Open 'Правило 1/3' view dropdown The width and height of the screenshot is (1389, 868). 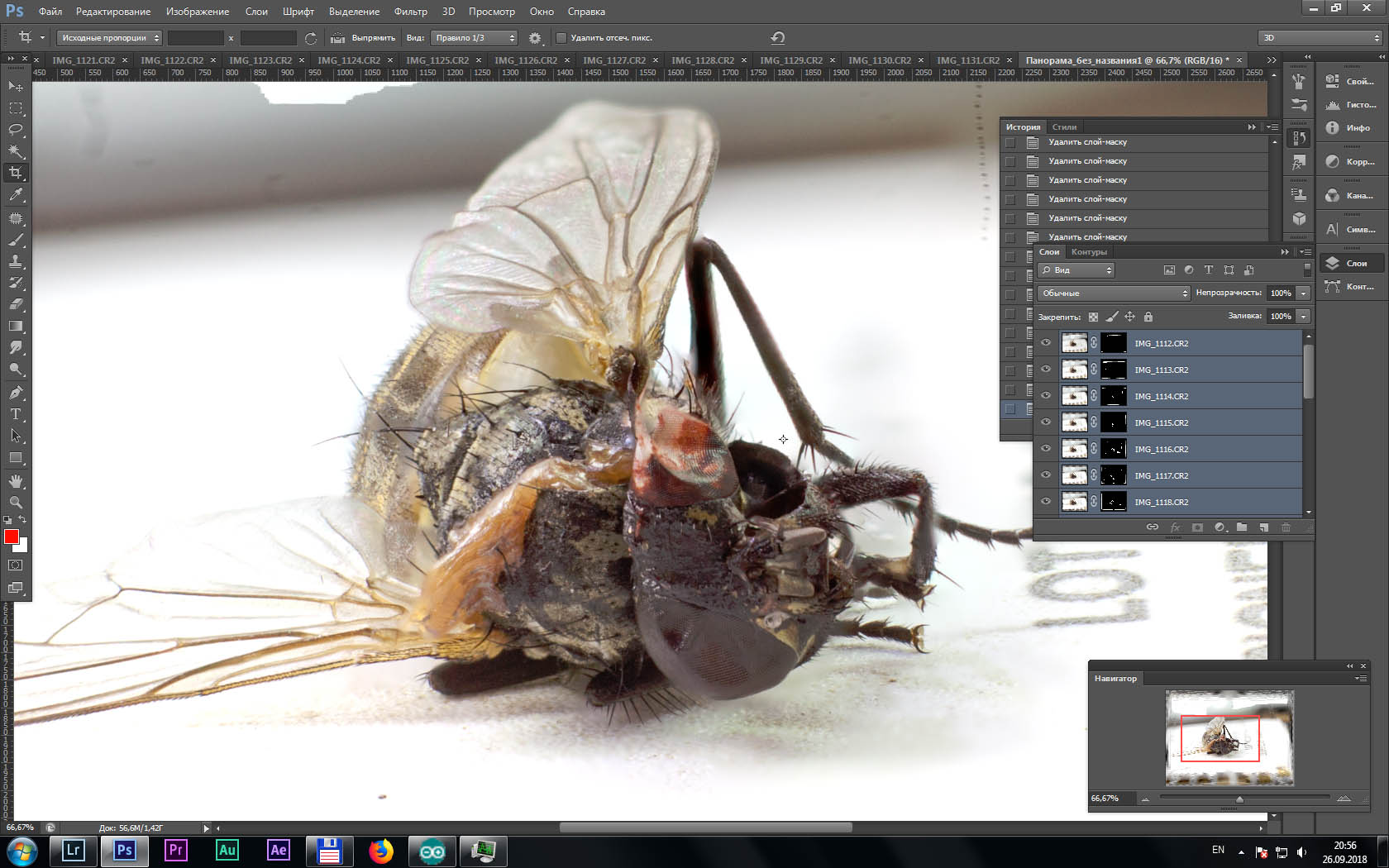tap(474, 38)
